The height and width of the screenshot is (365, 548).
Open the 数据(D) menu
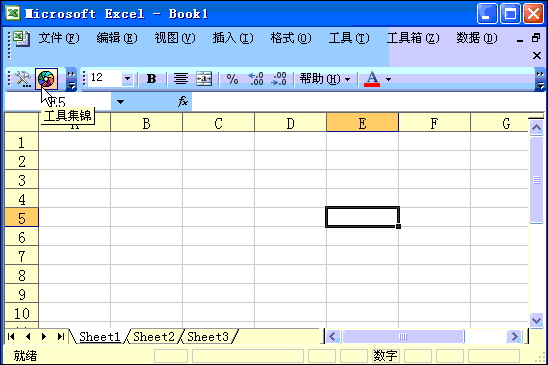(x=477, y=38)
